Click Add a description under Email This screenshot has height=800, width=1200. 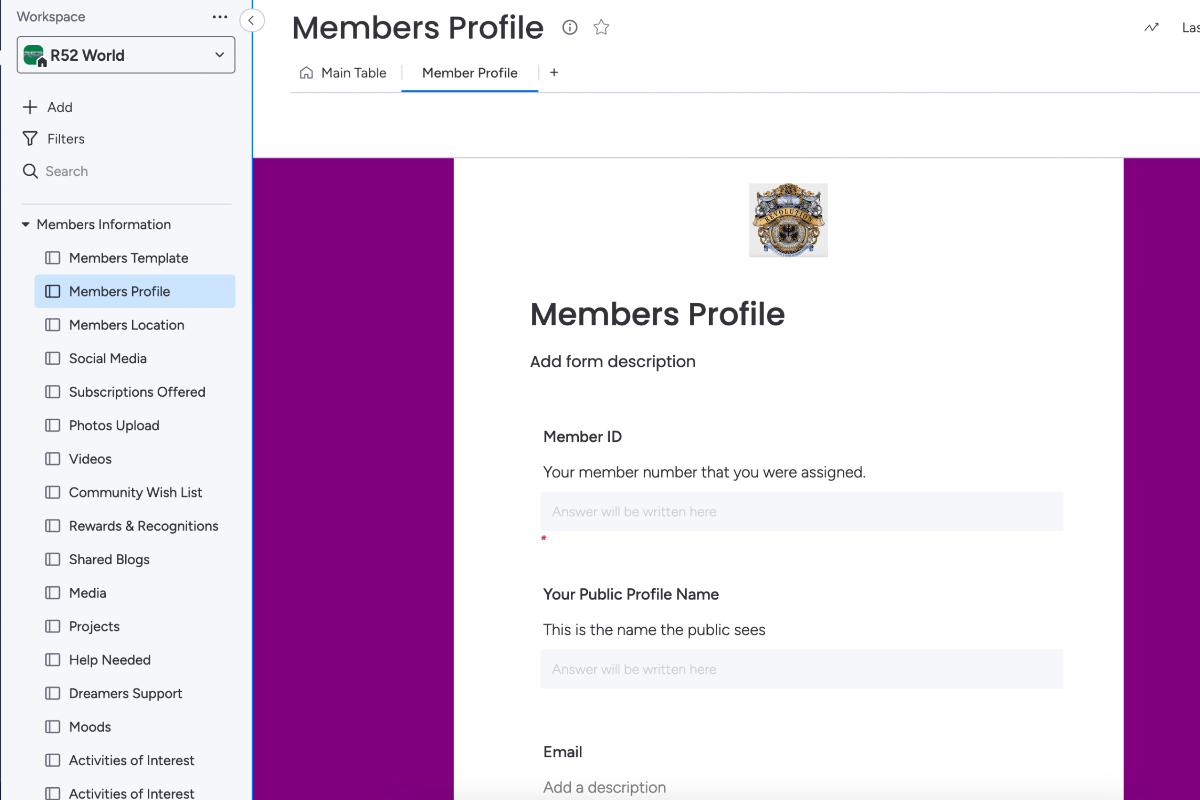pyautogui.click(x=604, y=787)
